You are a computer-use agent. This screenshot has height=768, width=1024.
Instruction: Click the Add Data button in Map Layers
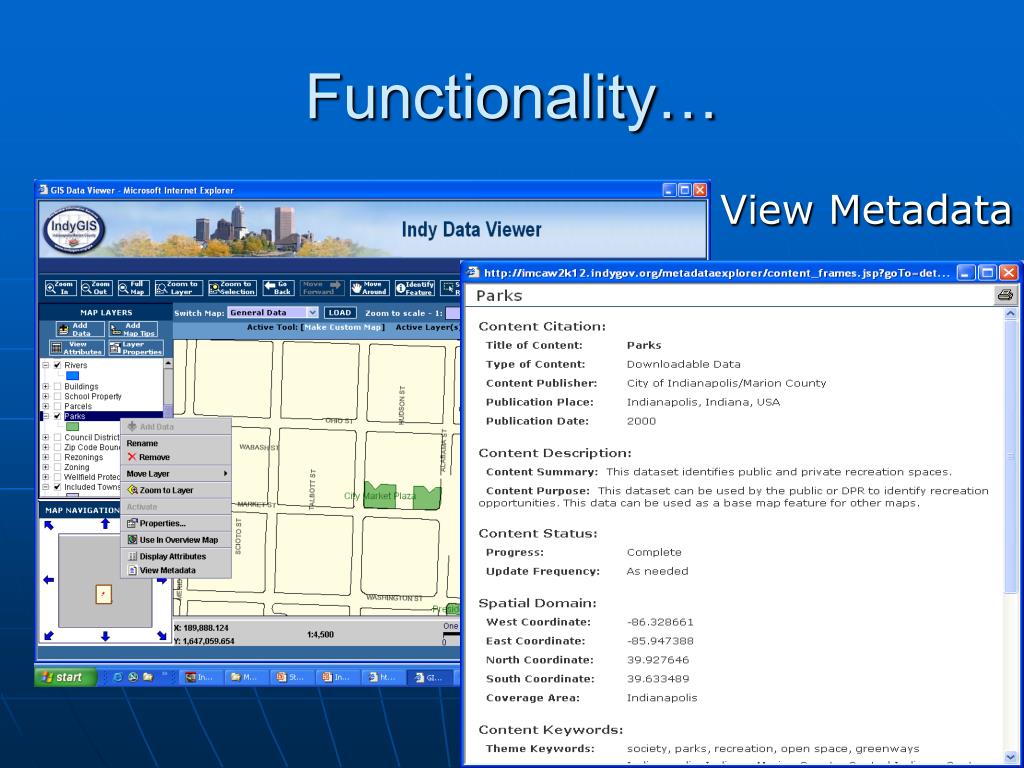(x=80, y=329)
